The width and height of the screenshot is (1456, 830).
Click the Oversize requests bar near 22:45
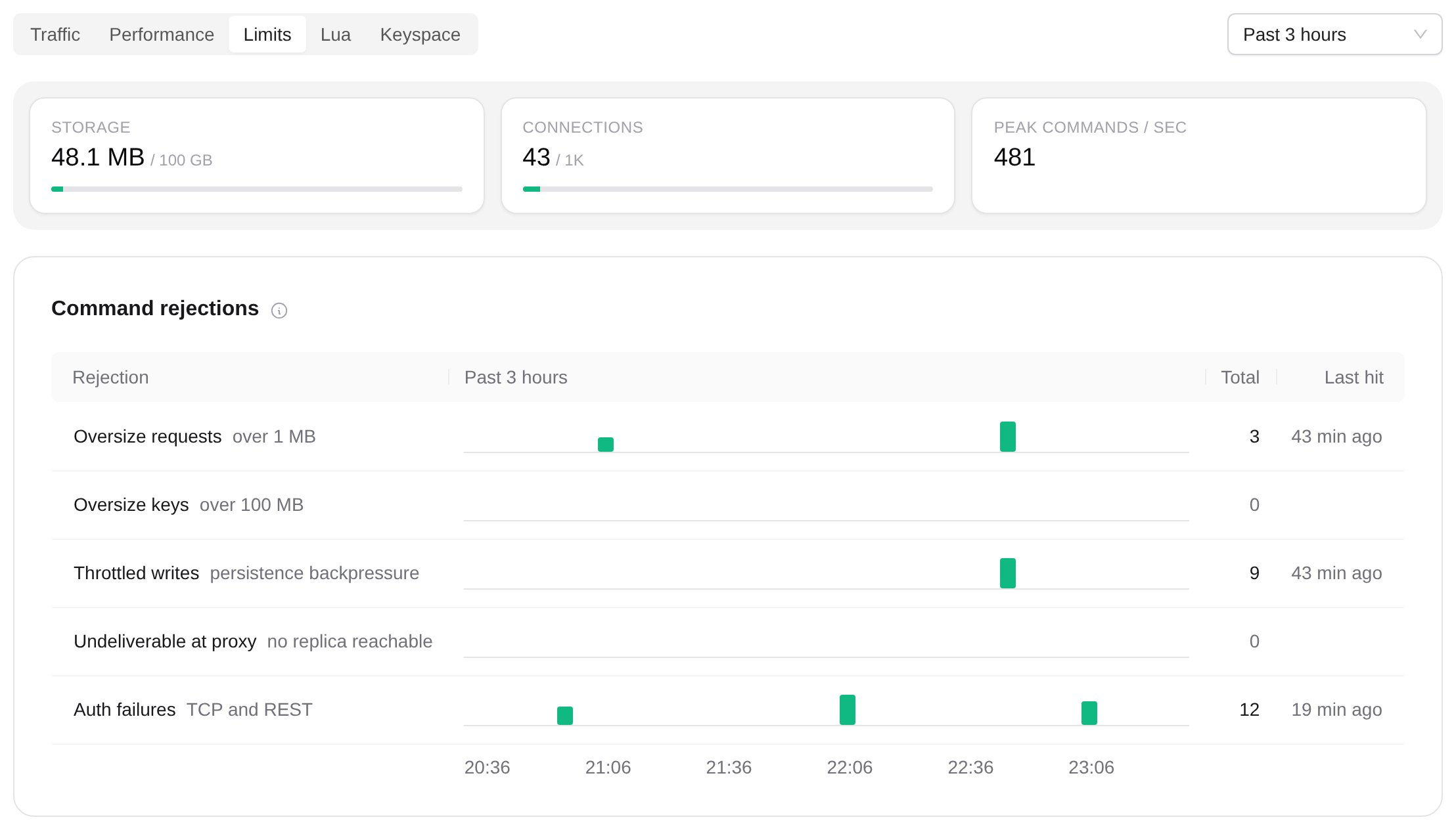pos(1008,437)
